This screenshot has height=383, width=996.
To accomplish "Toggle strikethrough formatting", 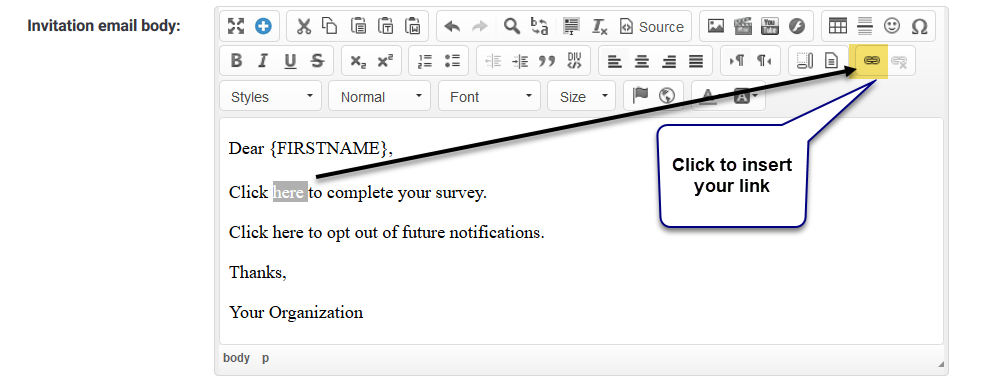I will tap(318, 61).
